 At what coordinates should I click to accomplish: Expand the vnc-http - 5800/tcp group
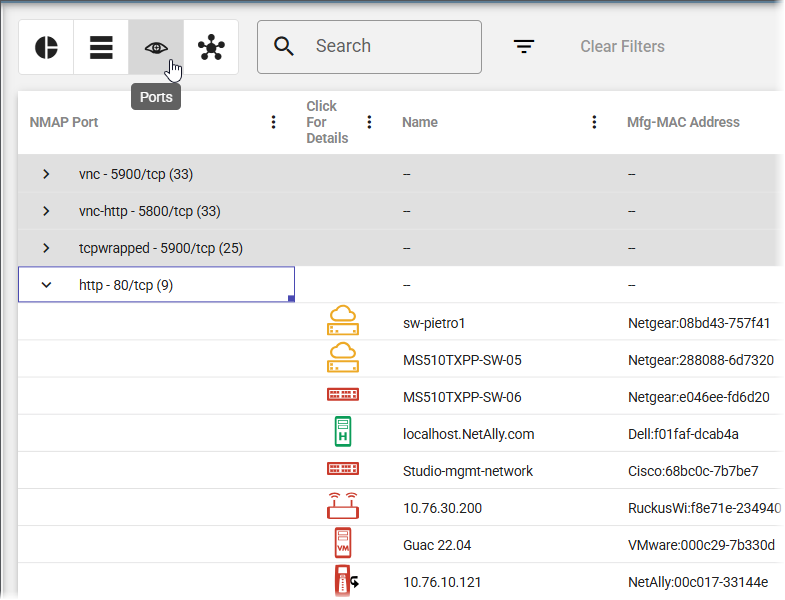click(x=46, y=211)
